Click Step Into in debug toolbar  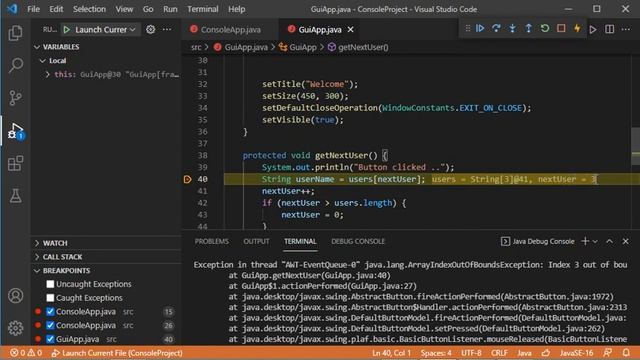tap(512, 28)
